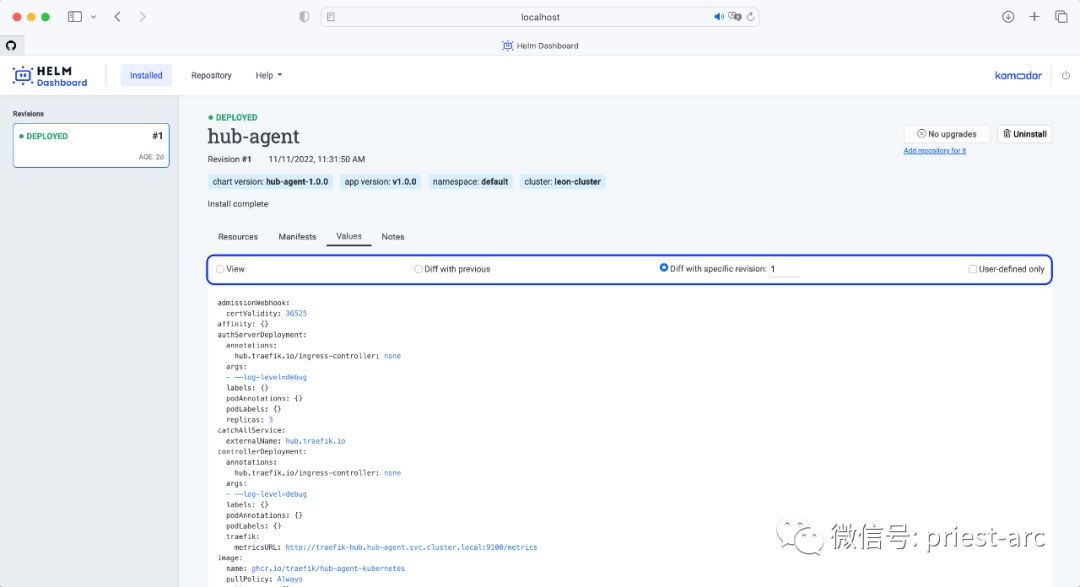Enable User-defined only checkbox
The width and height of the screenshot is (1080, 587).
pos(973,269)
